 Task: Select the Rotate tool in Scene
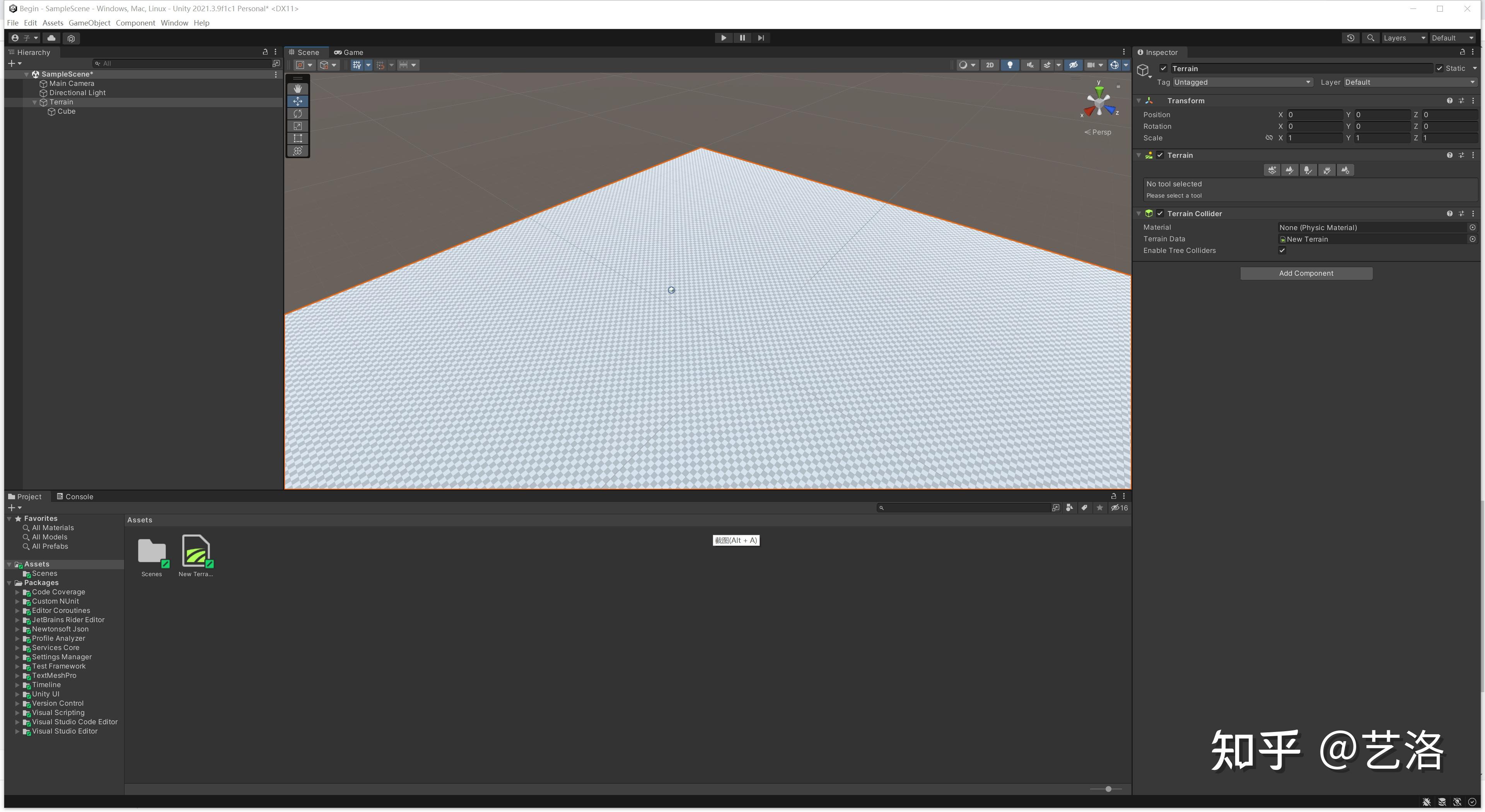click(x=297, y=114)
